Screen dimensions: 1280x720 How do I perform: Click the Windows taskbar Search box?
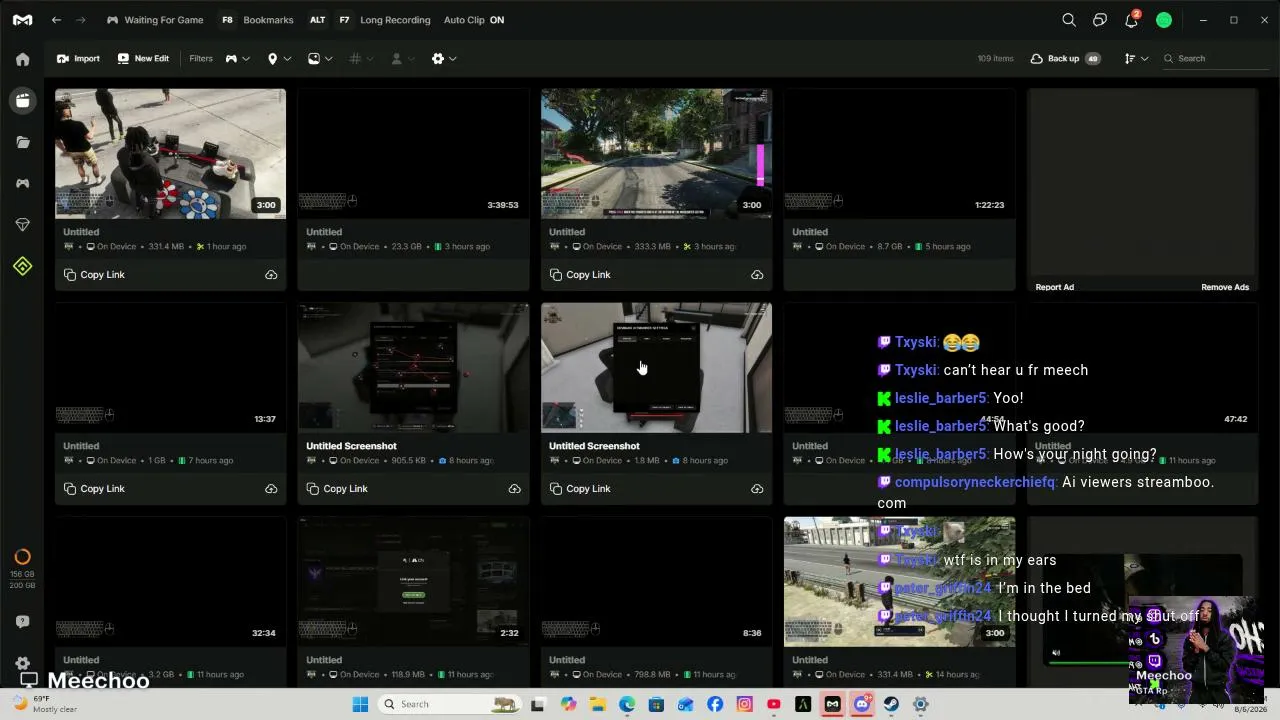click(x=450, y=704)
